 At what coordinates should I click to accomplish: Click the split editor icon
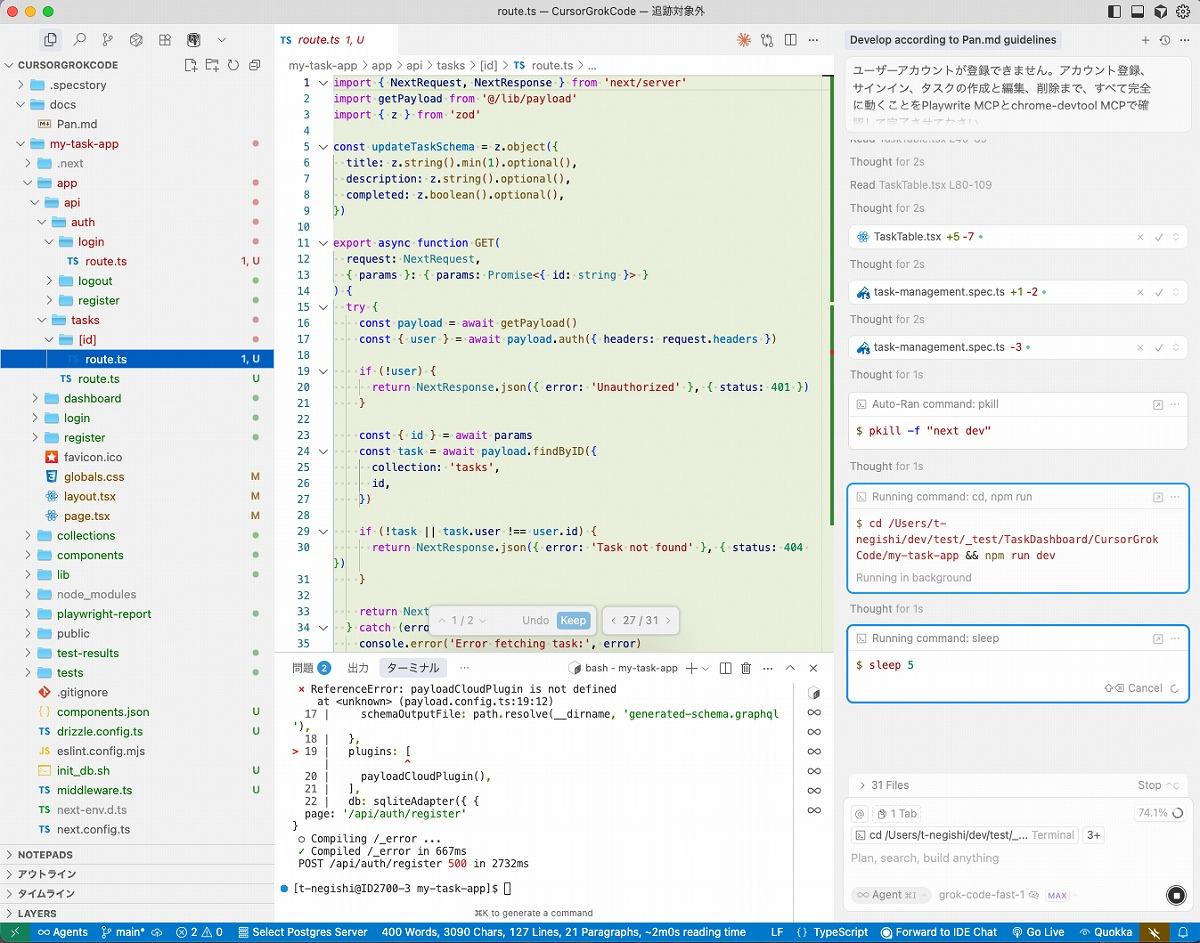[790, 40]
